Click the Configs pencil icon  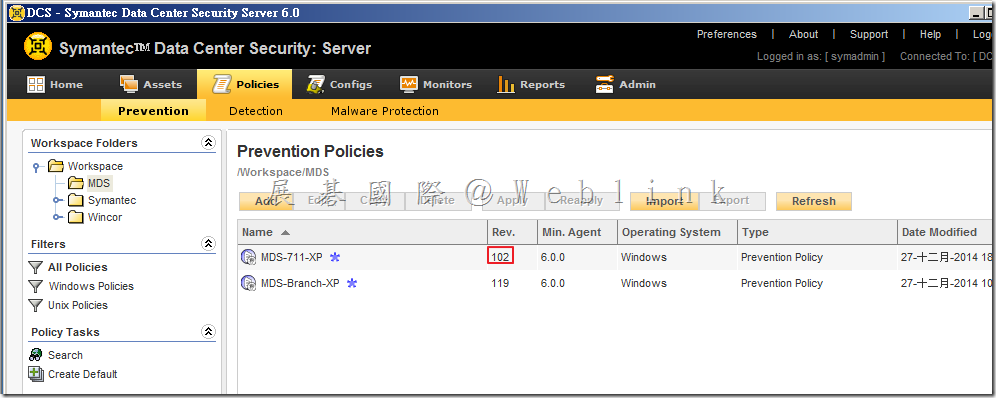pos(316,84)
